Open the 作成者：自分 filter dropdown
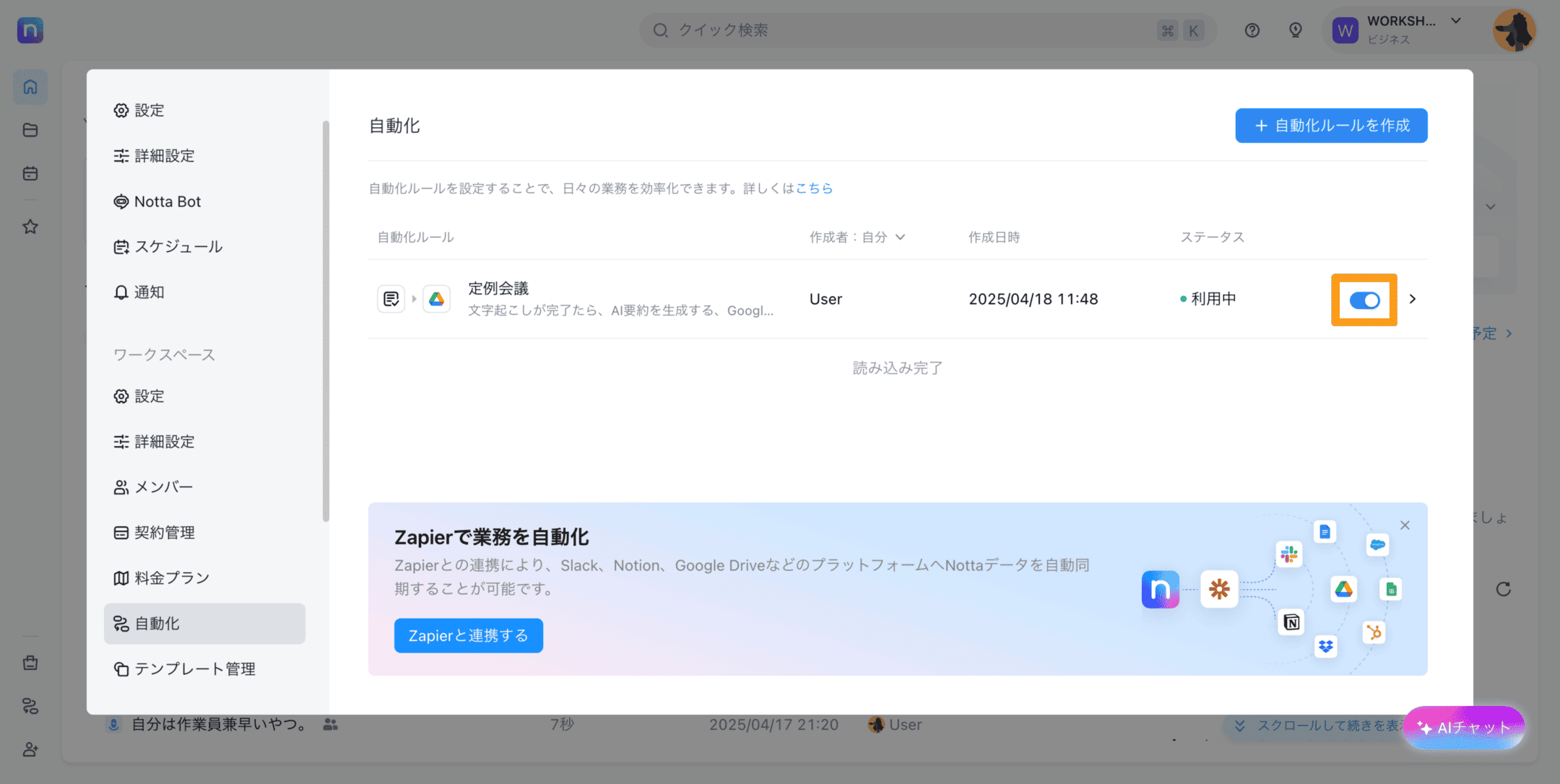 click(857, 238)
